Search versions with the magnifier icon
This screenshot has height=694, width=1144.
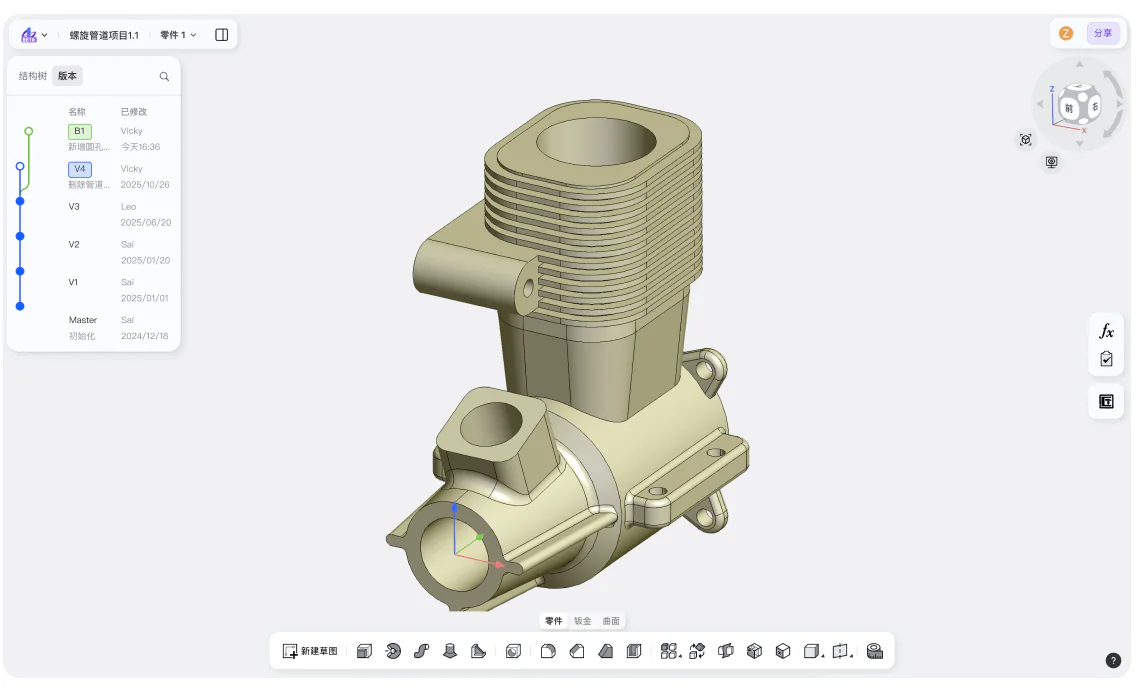coord(164,77)
